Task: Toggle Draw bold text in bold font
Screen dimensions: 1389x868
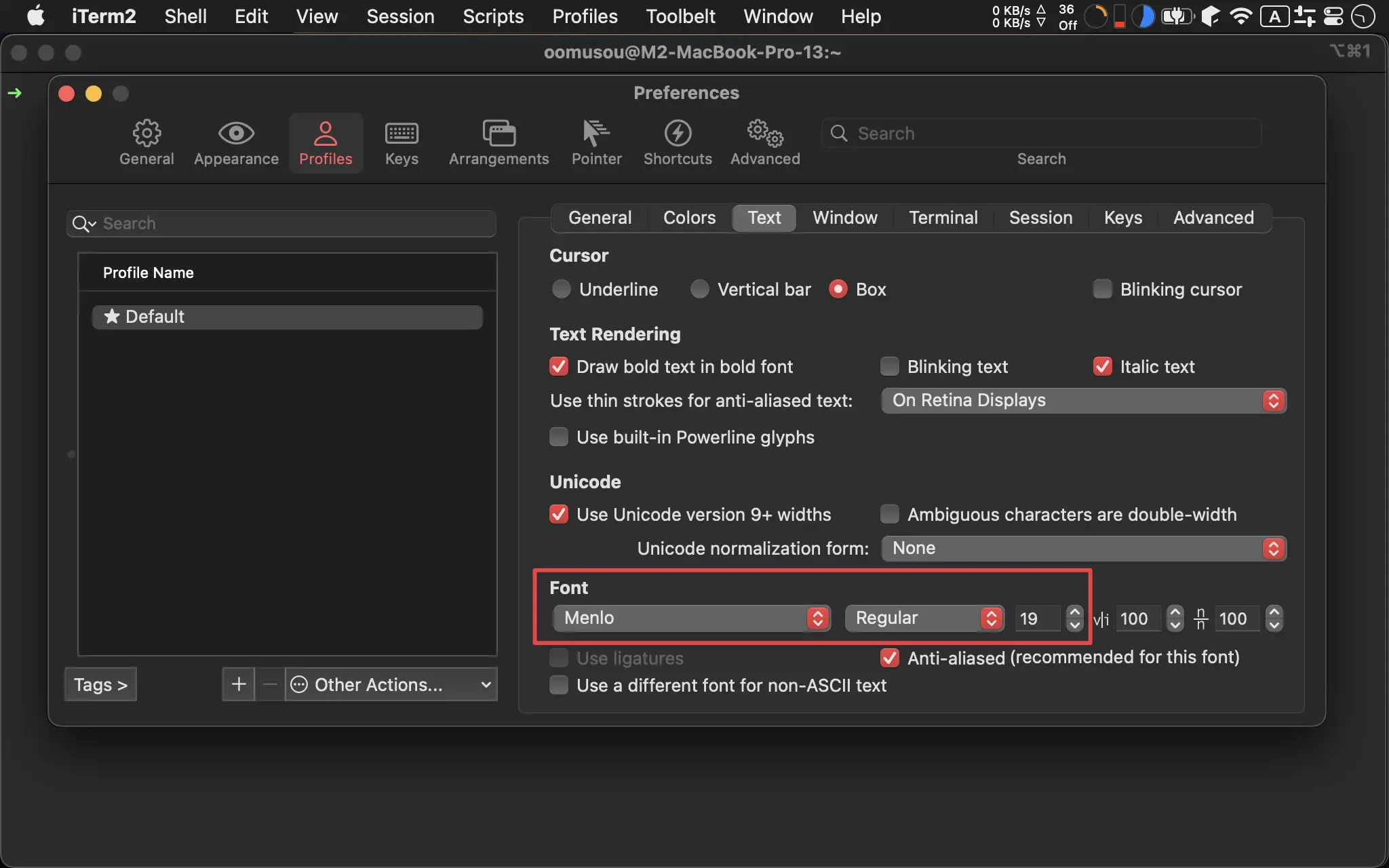Action: (559, 367)
